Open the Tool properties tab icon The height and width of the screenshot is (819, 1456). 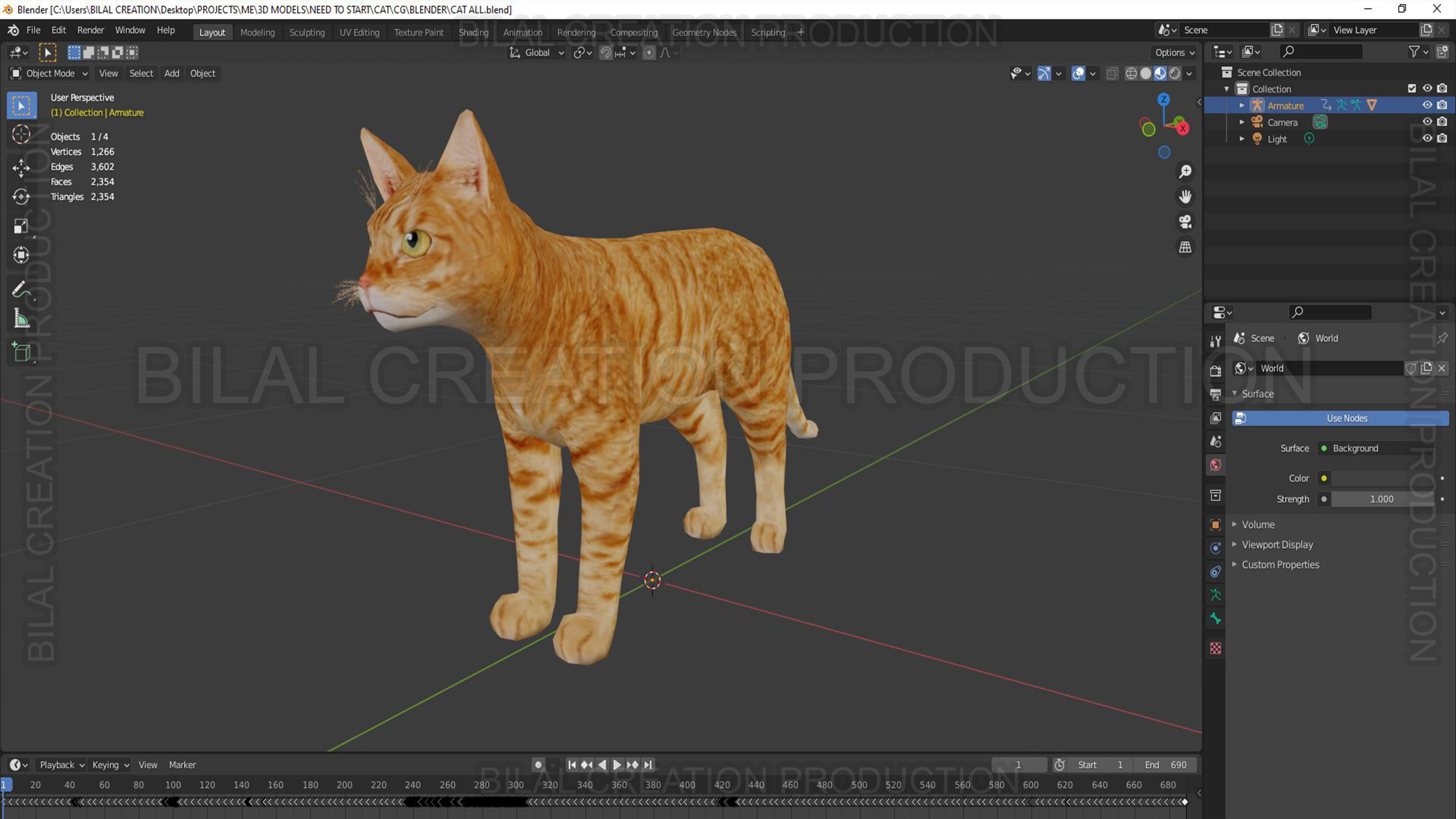(1215, 341)
